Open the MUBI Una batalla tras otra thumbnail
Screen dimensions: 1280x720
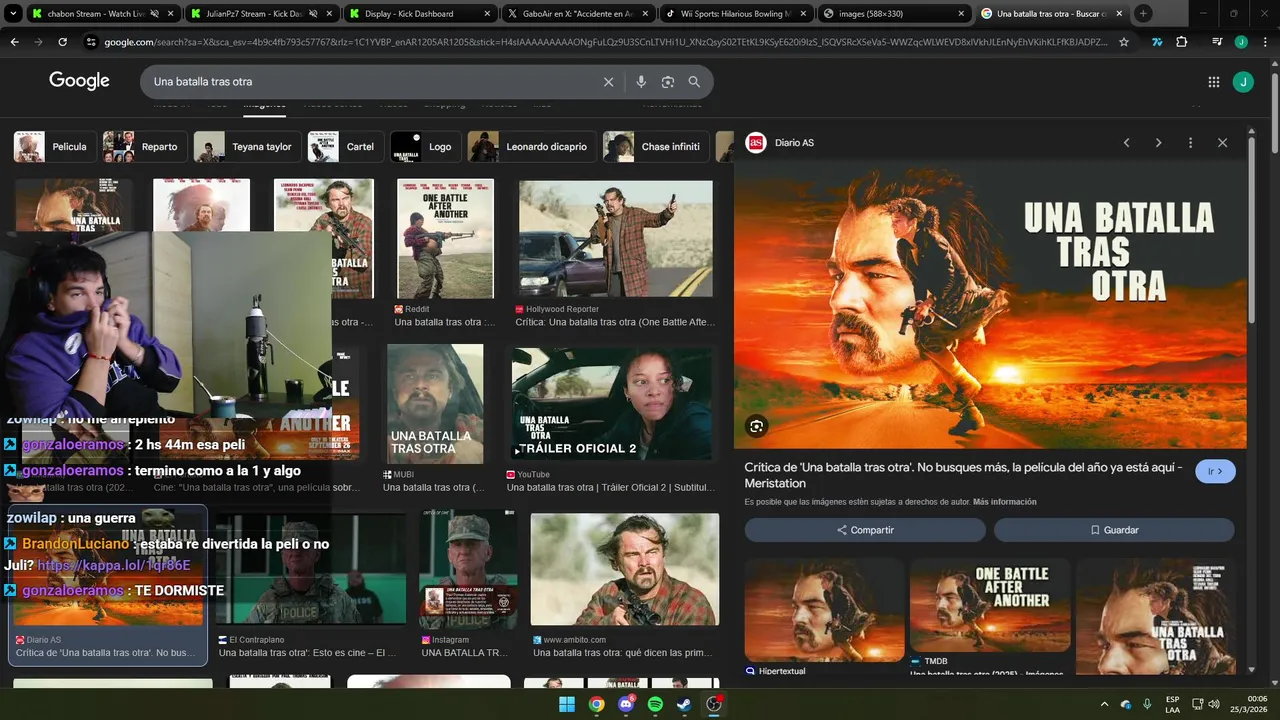pos(435,404)
